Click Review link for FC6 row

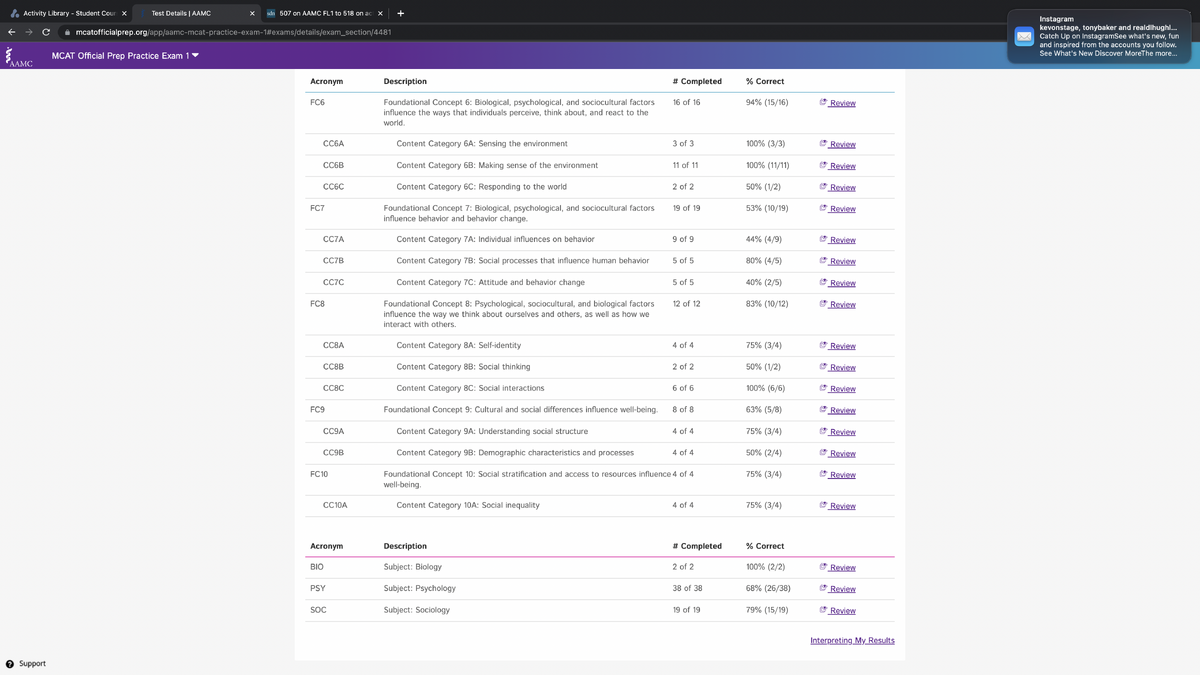tap(838, 103)
